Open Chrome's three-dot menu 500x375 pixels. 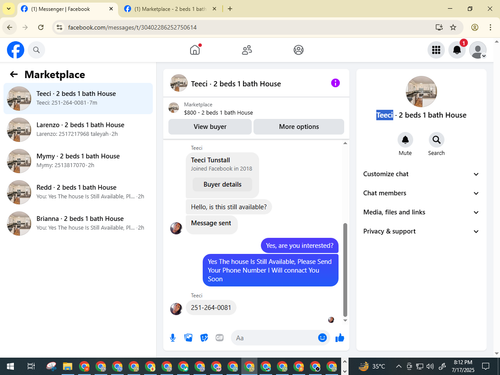(490, 27)
